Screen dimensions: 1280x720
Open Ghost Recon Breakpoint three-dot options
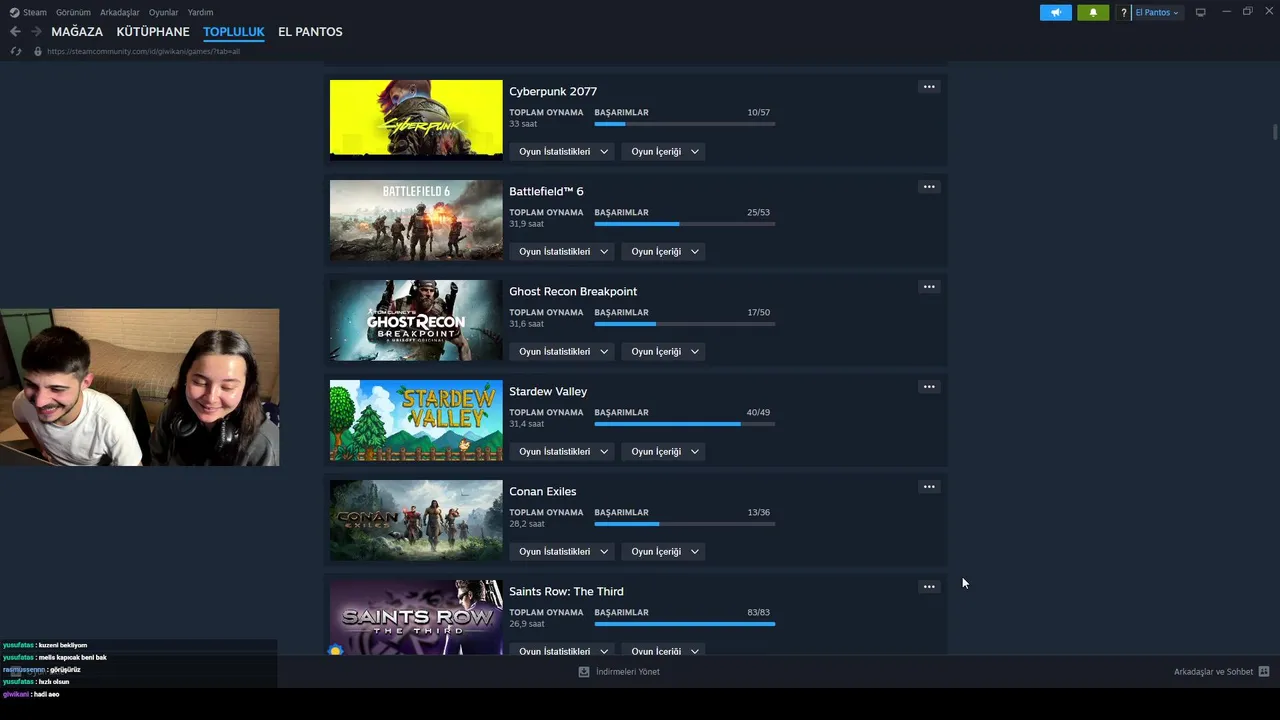pyautogui.click(x=929, y=287)
